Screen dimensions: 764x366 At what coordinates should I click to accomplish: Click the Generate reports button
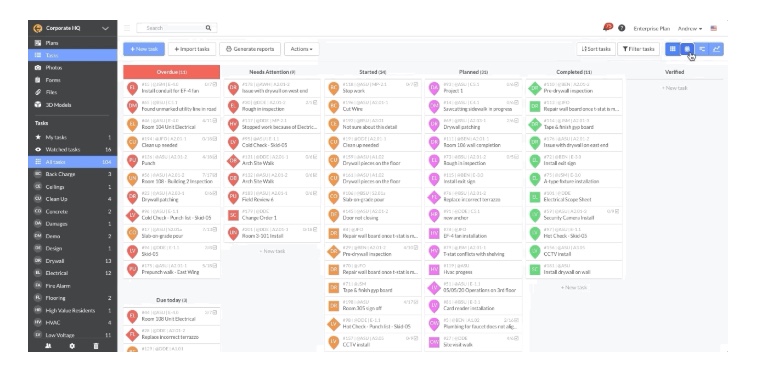tap(250, 49)
